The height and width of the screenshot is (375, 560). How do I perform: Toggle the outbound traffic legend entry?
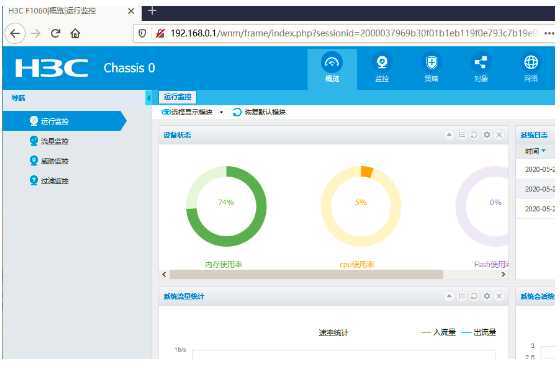pos(479,332)
